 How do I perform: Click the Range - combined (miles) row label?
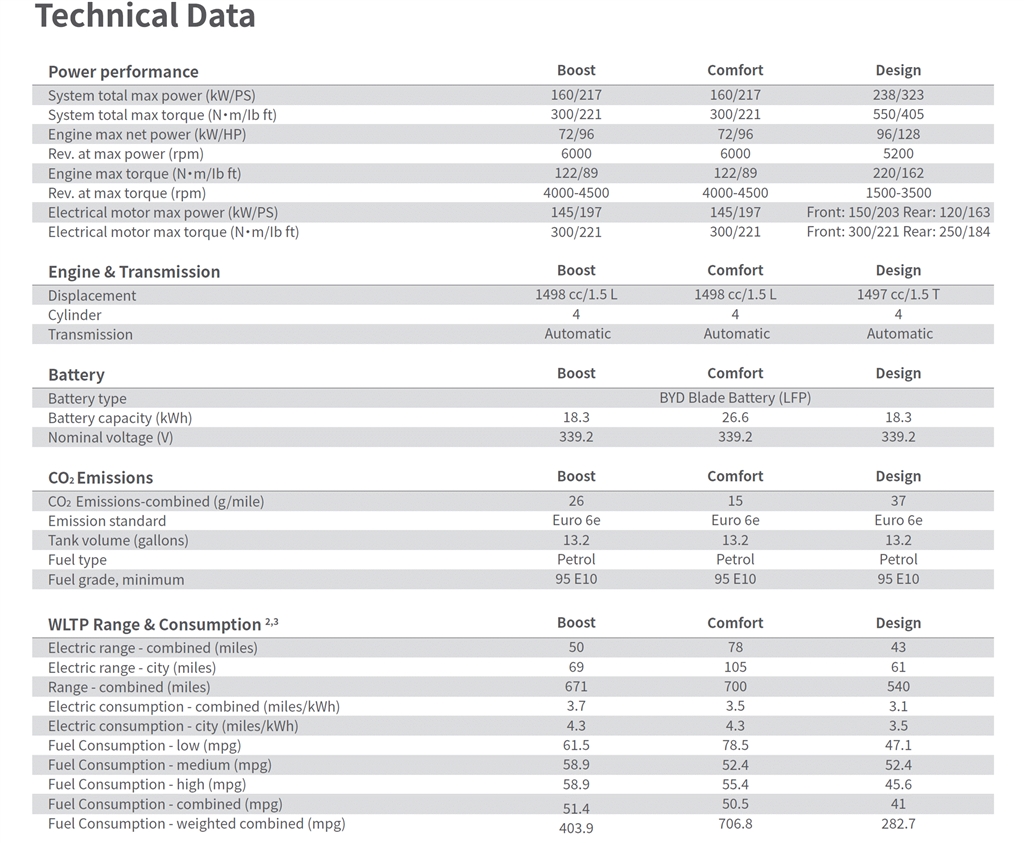[x=129, y=687]
